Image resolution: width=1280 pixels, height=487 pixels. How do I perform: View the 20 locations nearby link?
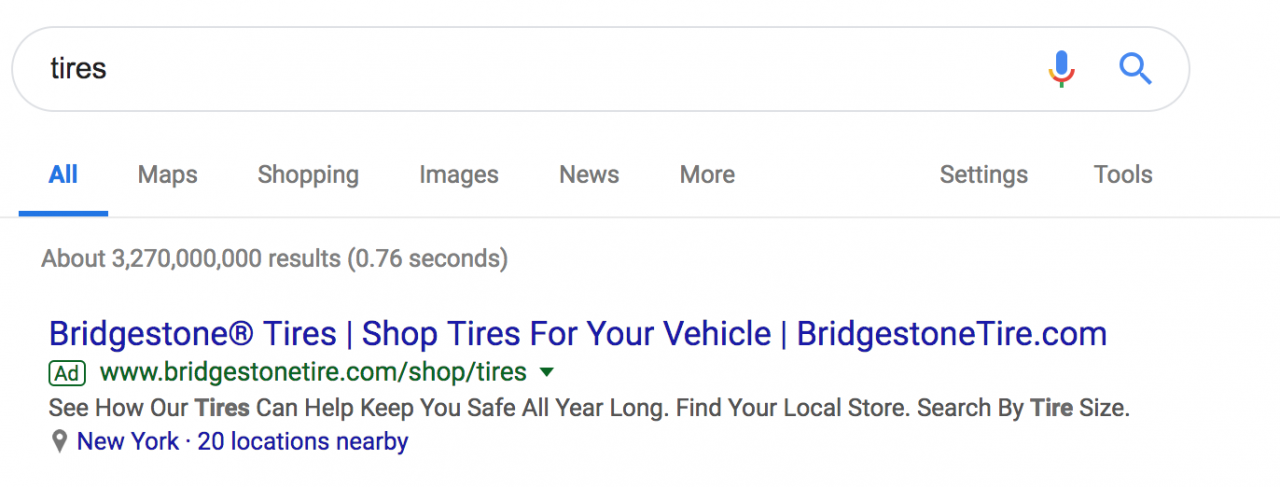point(303,441)
